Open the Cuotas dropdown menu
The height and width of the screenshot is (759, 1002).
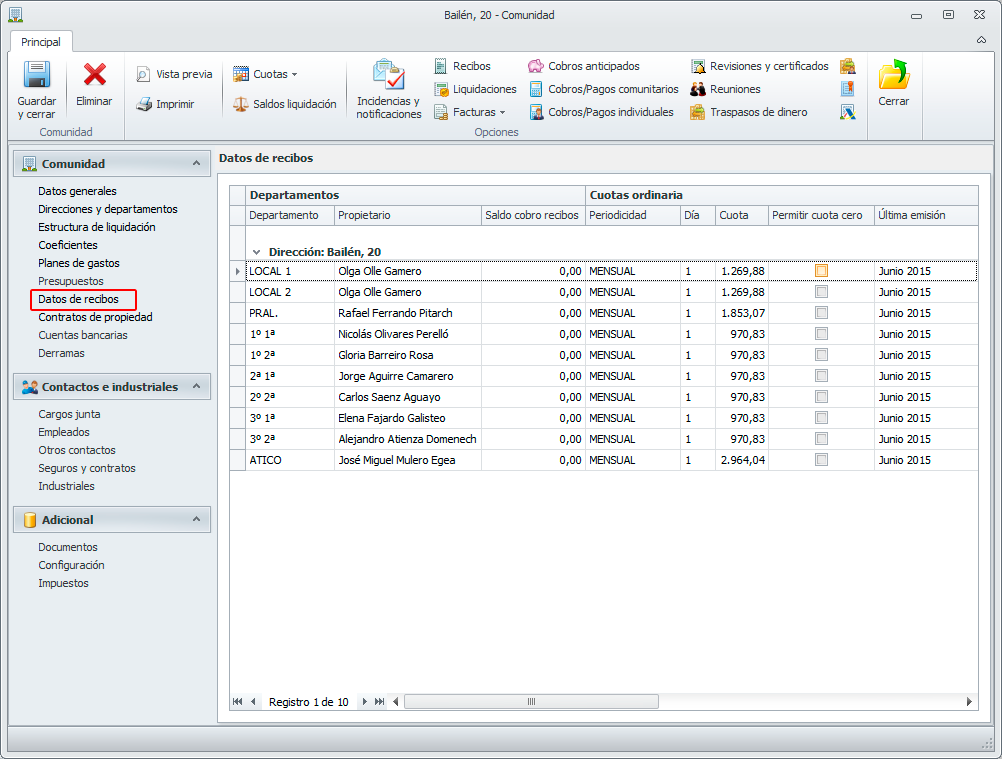[266, 74]
